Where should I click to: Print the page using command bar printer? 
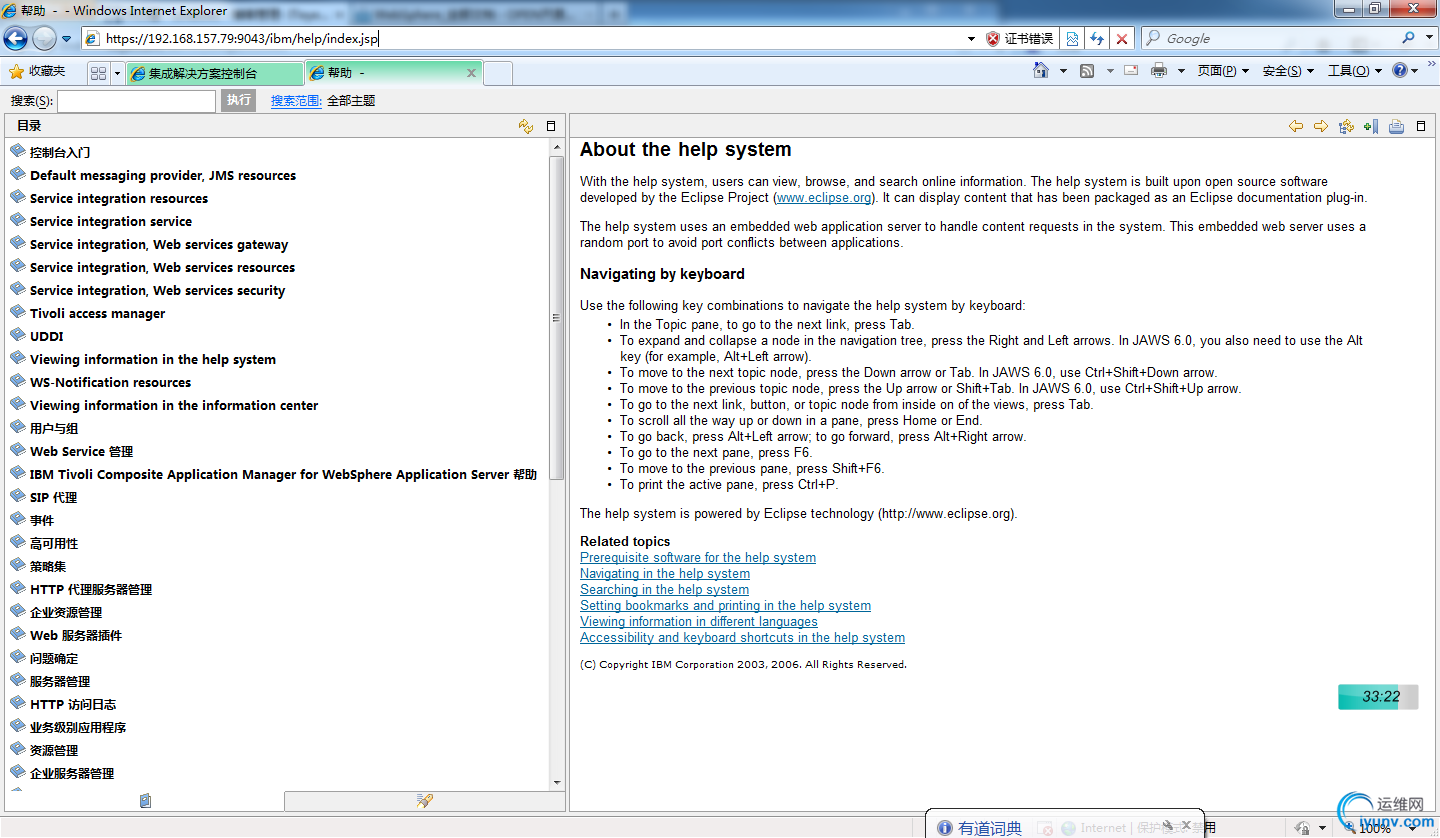pyautogui.click(x=1159, y=71)
